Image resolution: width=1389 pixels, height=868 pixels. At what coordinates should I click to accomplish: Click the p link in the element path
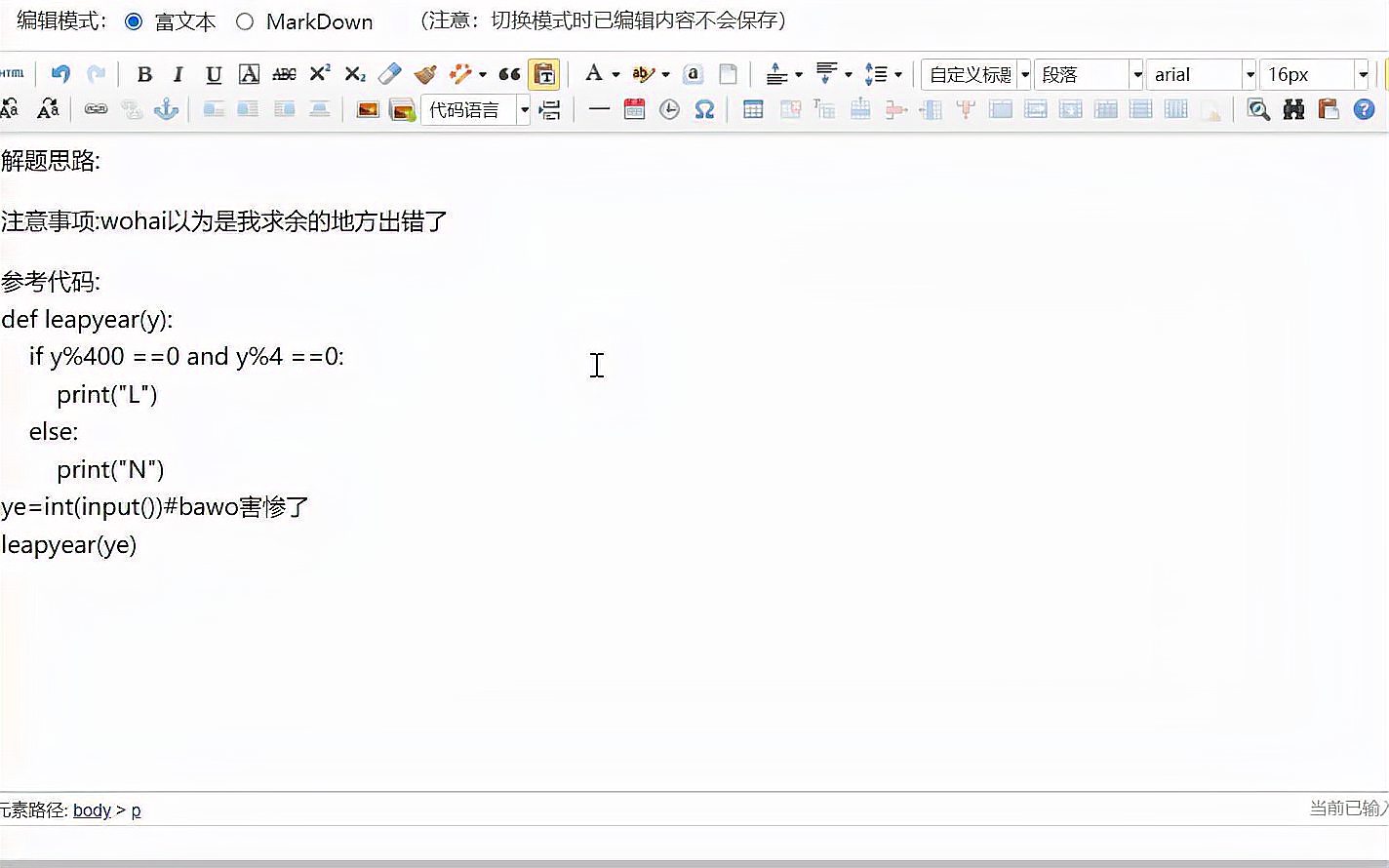click(137, 809)
